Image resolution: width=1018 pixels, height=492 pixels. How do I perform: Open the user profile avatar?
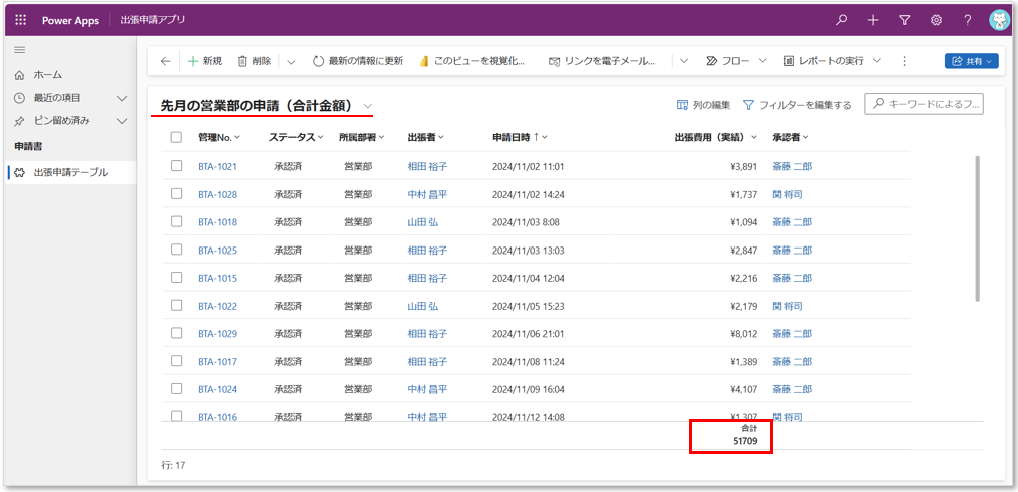[998, 20]
